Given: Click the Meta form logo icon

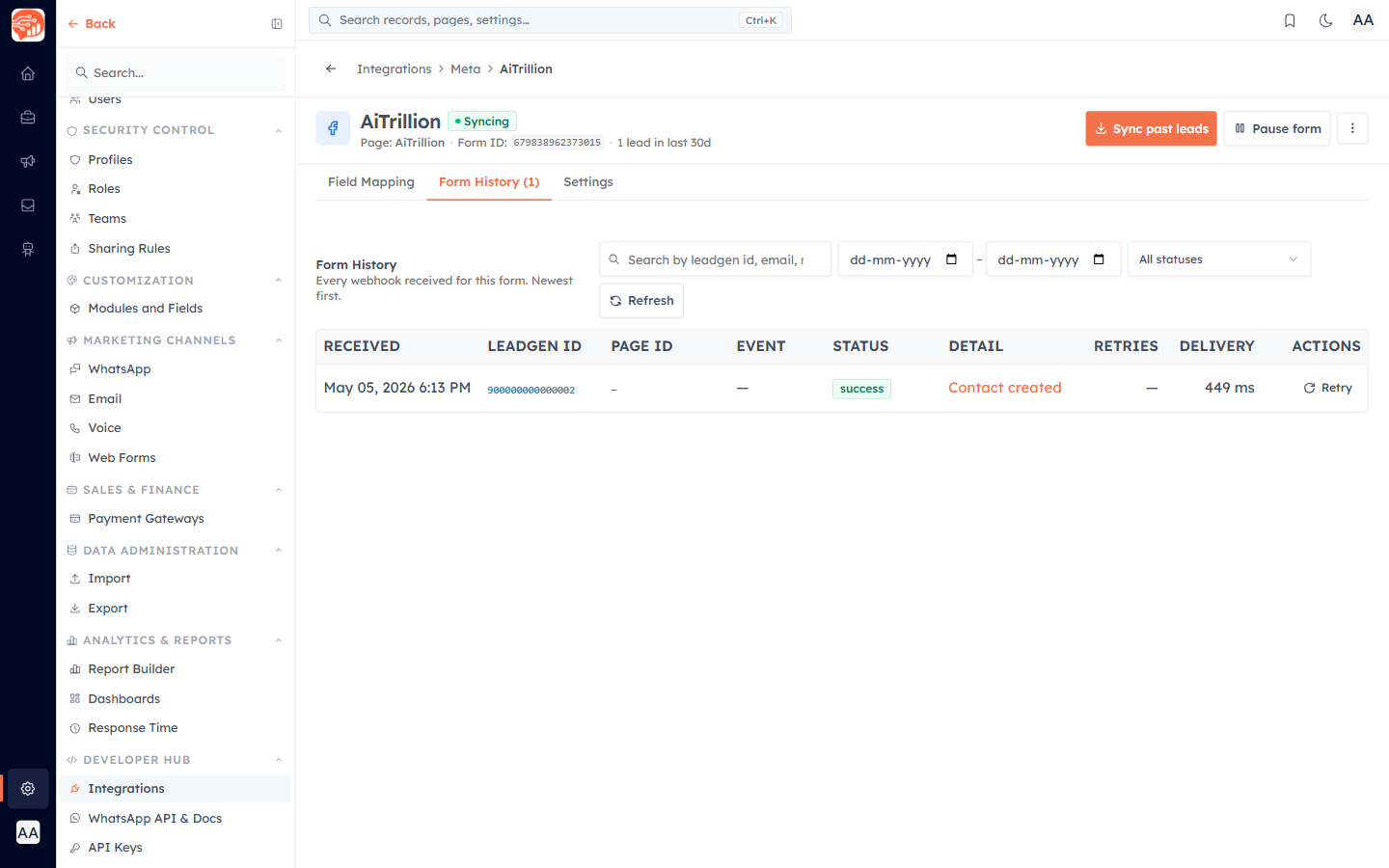Looking at the screenshot, I should tap(333, 128).
